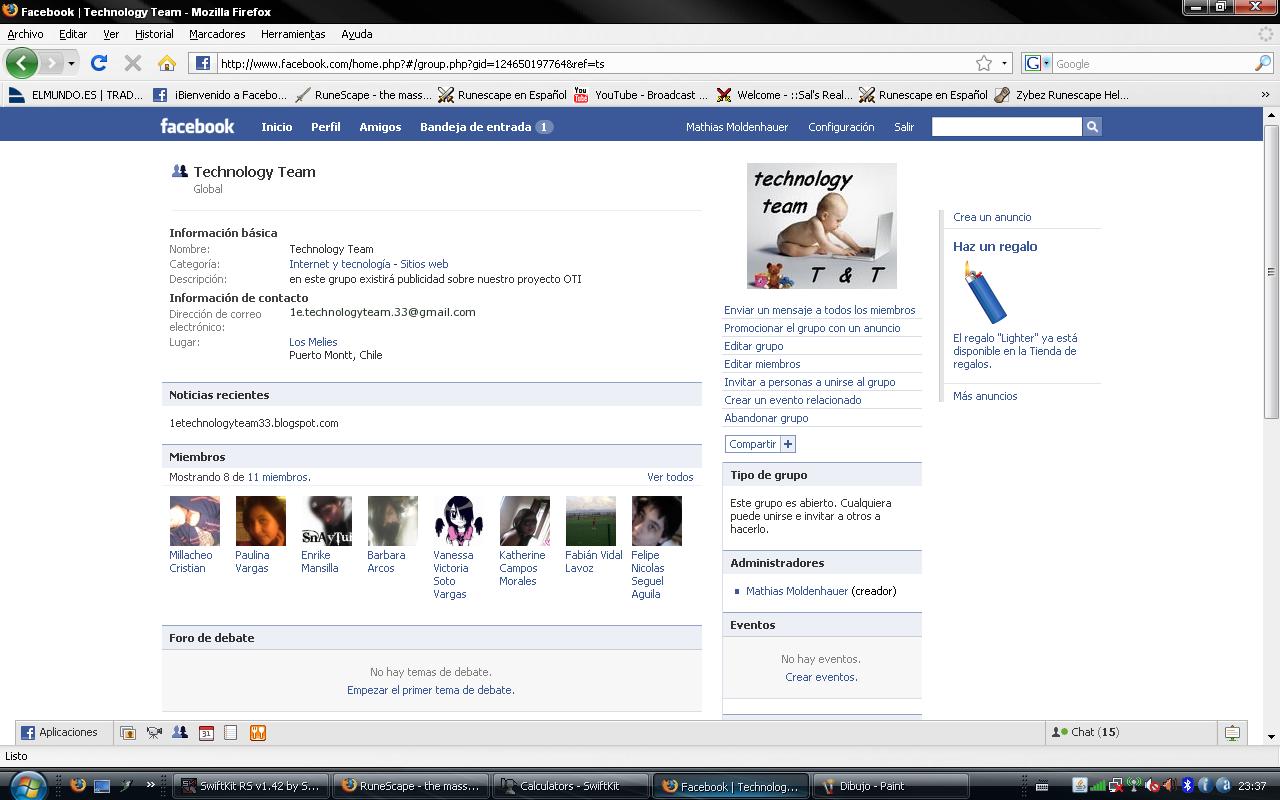
Task: Click the Facebook search magnifier button
Action: 1092,127
